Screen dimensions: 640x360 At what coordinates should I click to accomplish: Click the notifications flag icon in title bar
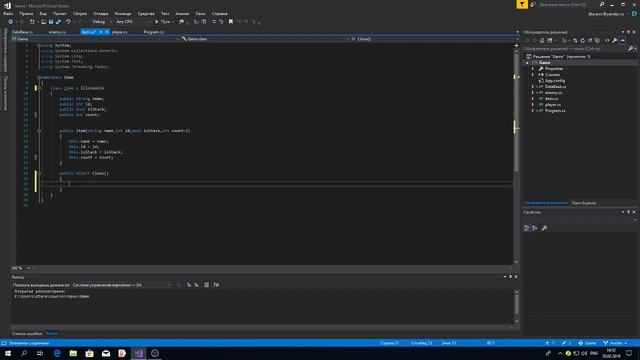coord(522,4)
